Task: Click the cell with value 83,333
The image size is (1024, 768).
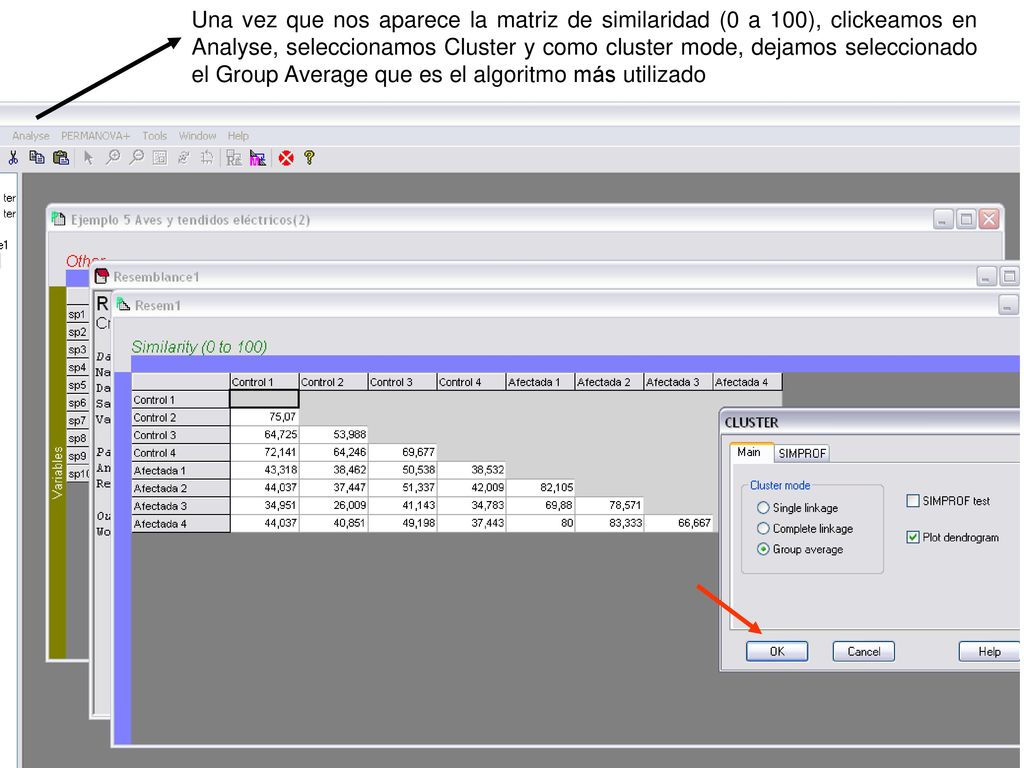Action: pos(609,522)
